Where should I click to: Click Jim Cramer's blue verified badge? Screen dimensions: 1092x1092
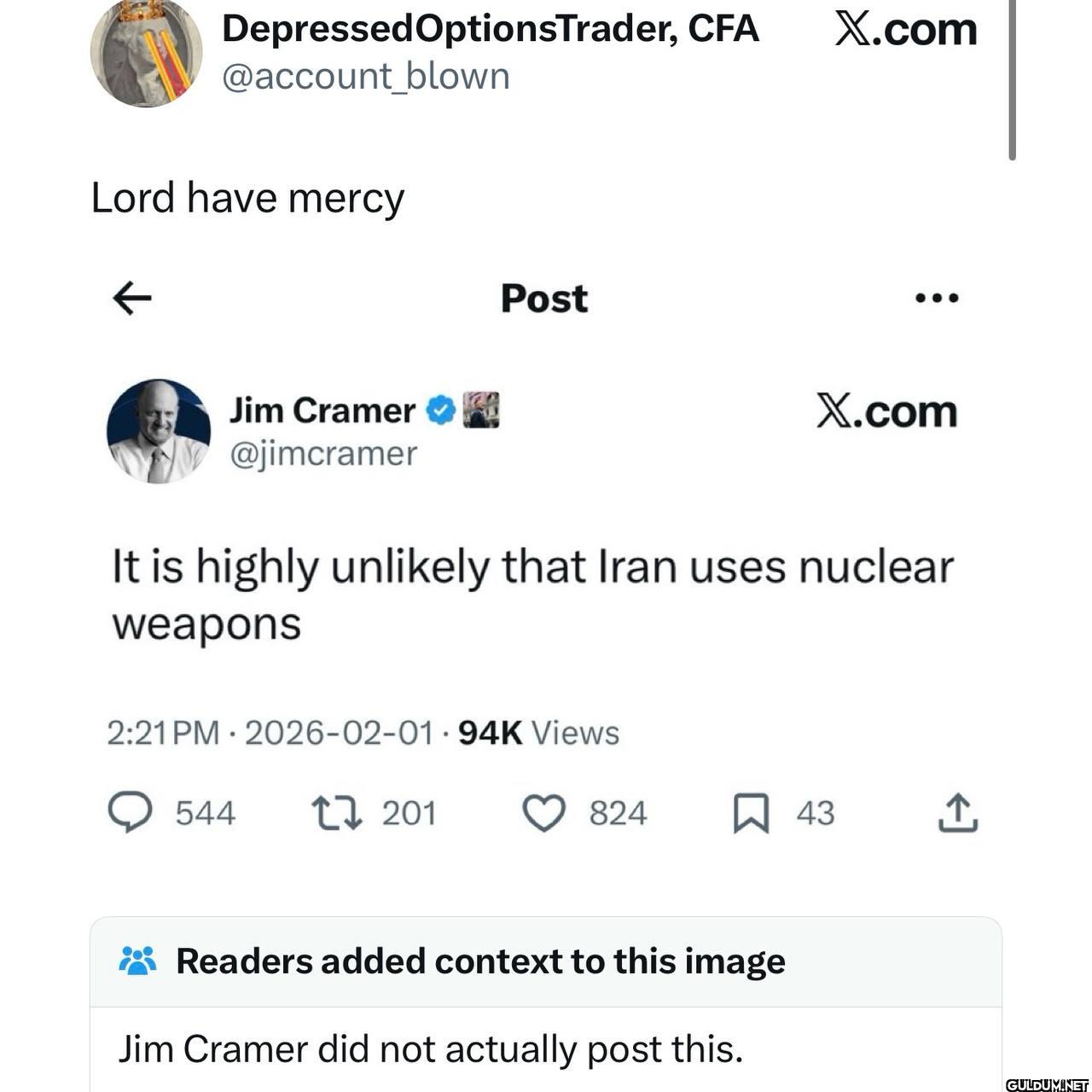(x=439, y=411)
